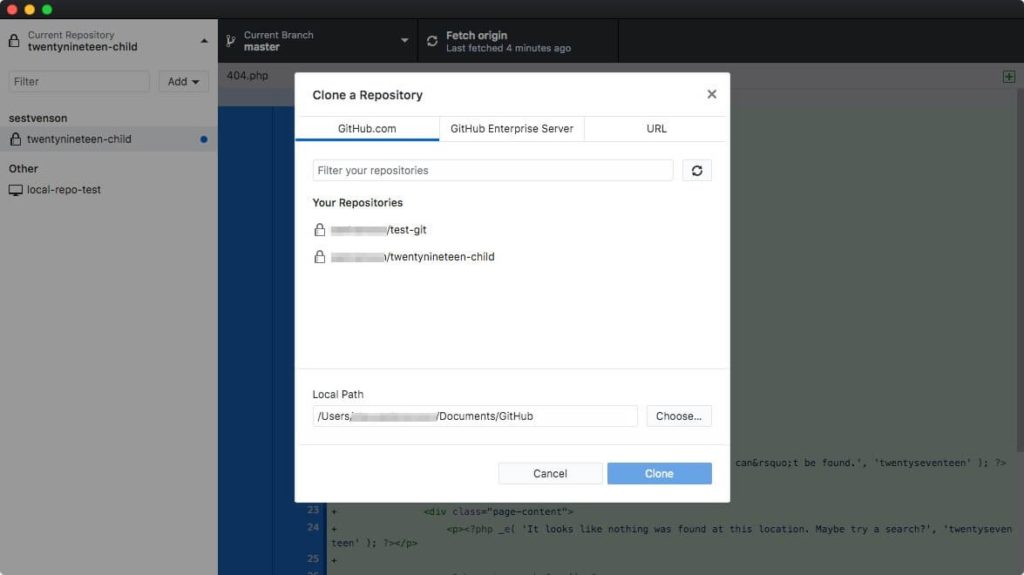This screenshot has height=575, width=1024.
Task: Click the fetch origin sync icon
Action: tap(432, 41)
